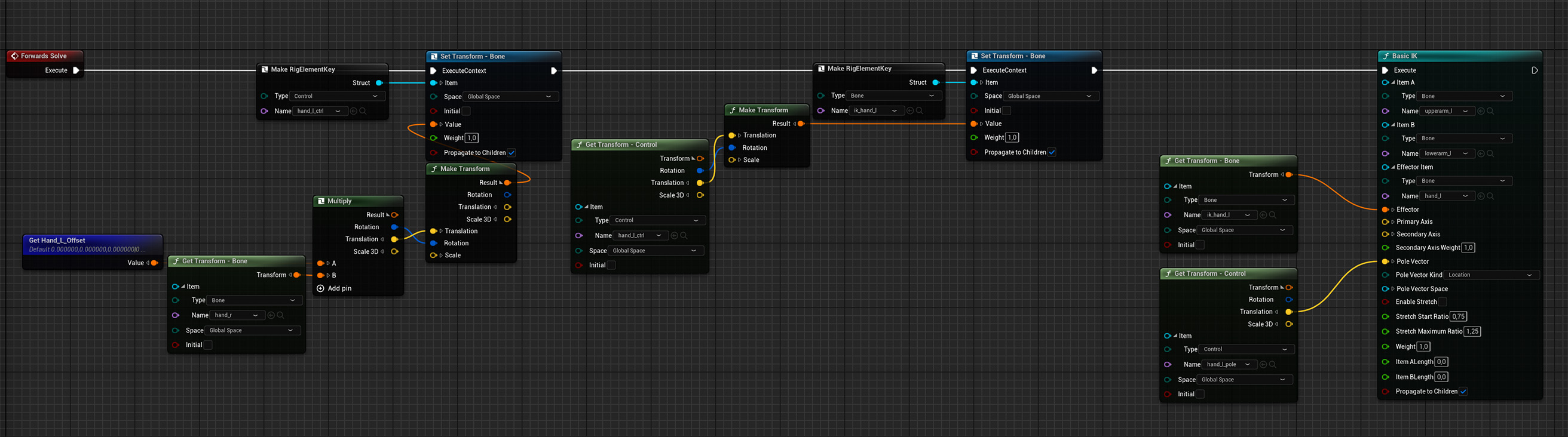Viewport: 1568px width, 437px height.
Task: Click the Execute output pin of Basic IK
Action: pyautogui.click(x=1535, y=70)
